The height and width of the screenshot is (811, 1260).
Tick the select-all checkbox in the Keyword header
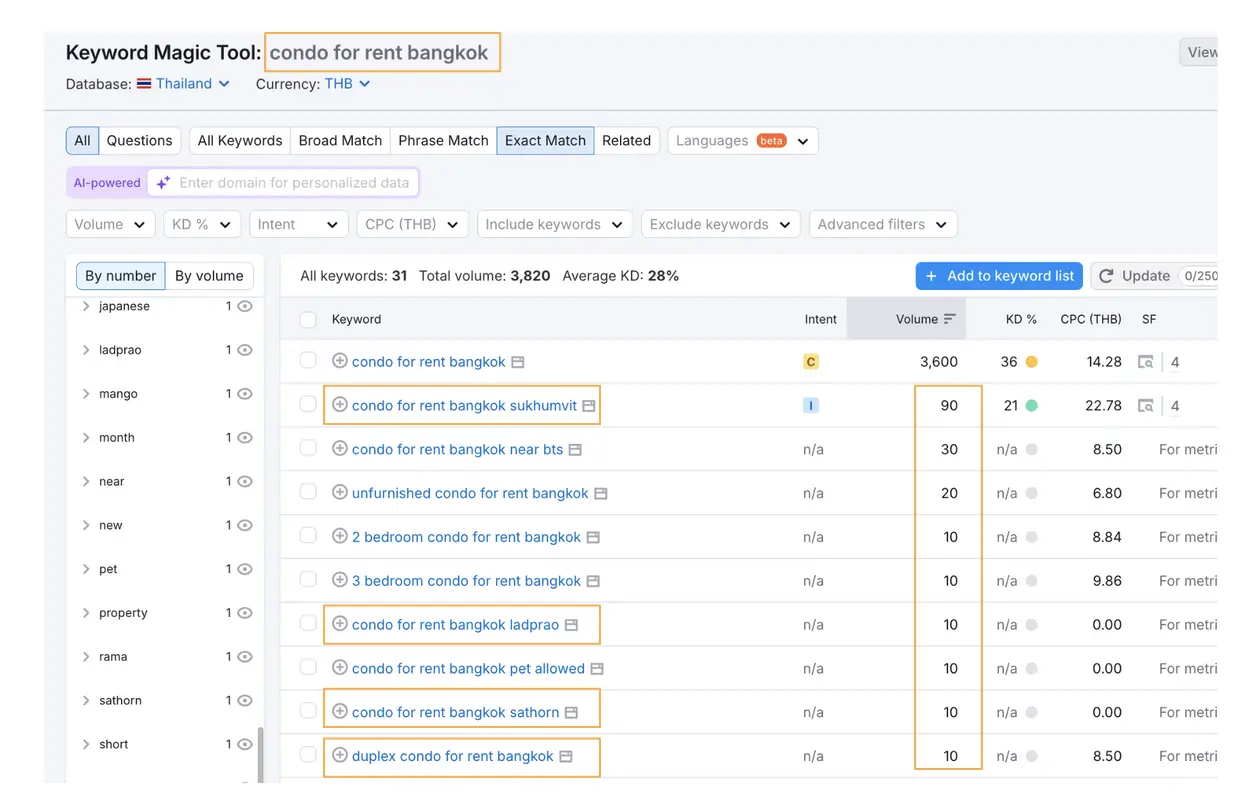(x=308, y=319)
